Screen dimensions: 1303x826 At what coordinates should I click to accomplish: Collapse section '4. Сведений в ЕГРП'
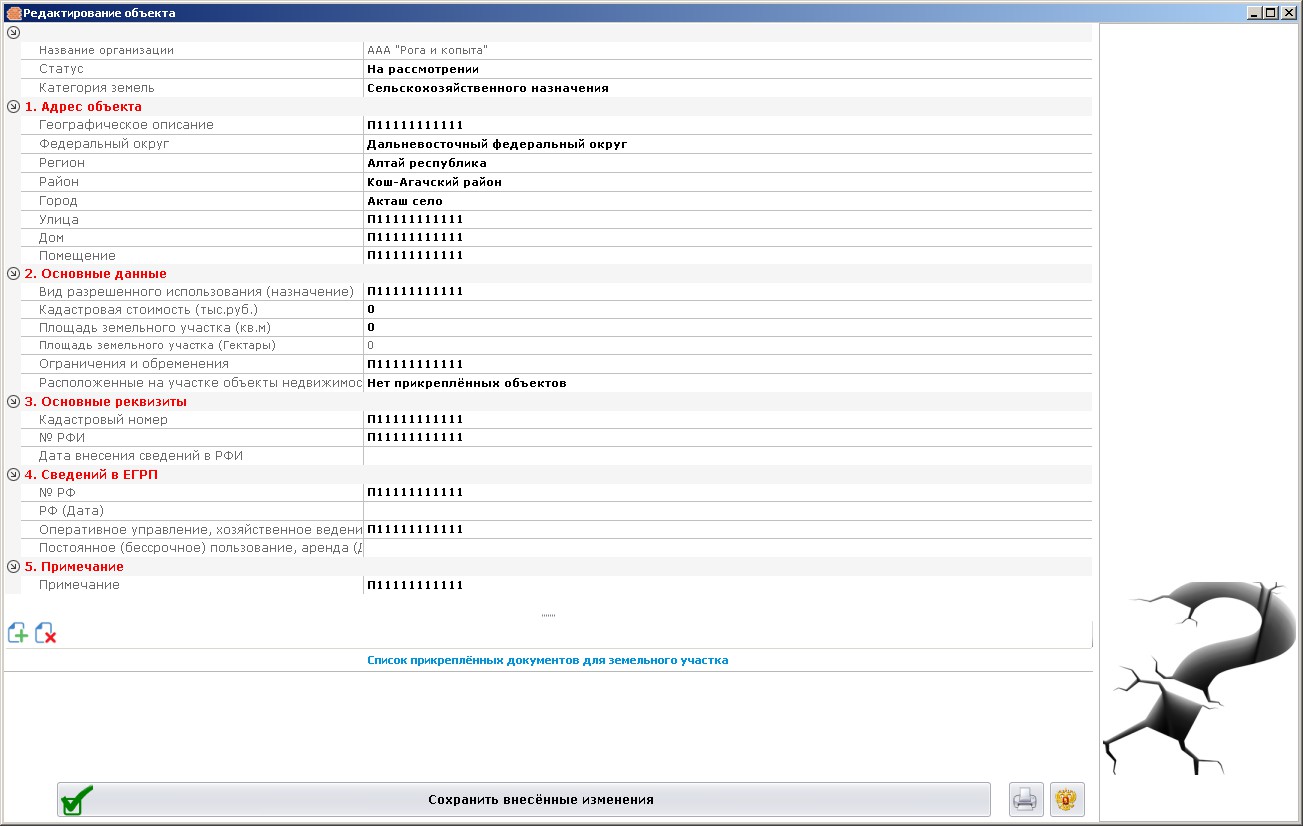[x=13, y=474]
